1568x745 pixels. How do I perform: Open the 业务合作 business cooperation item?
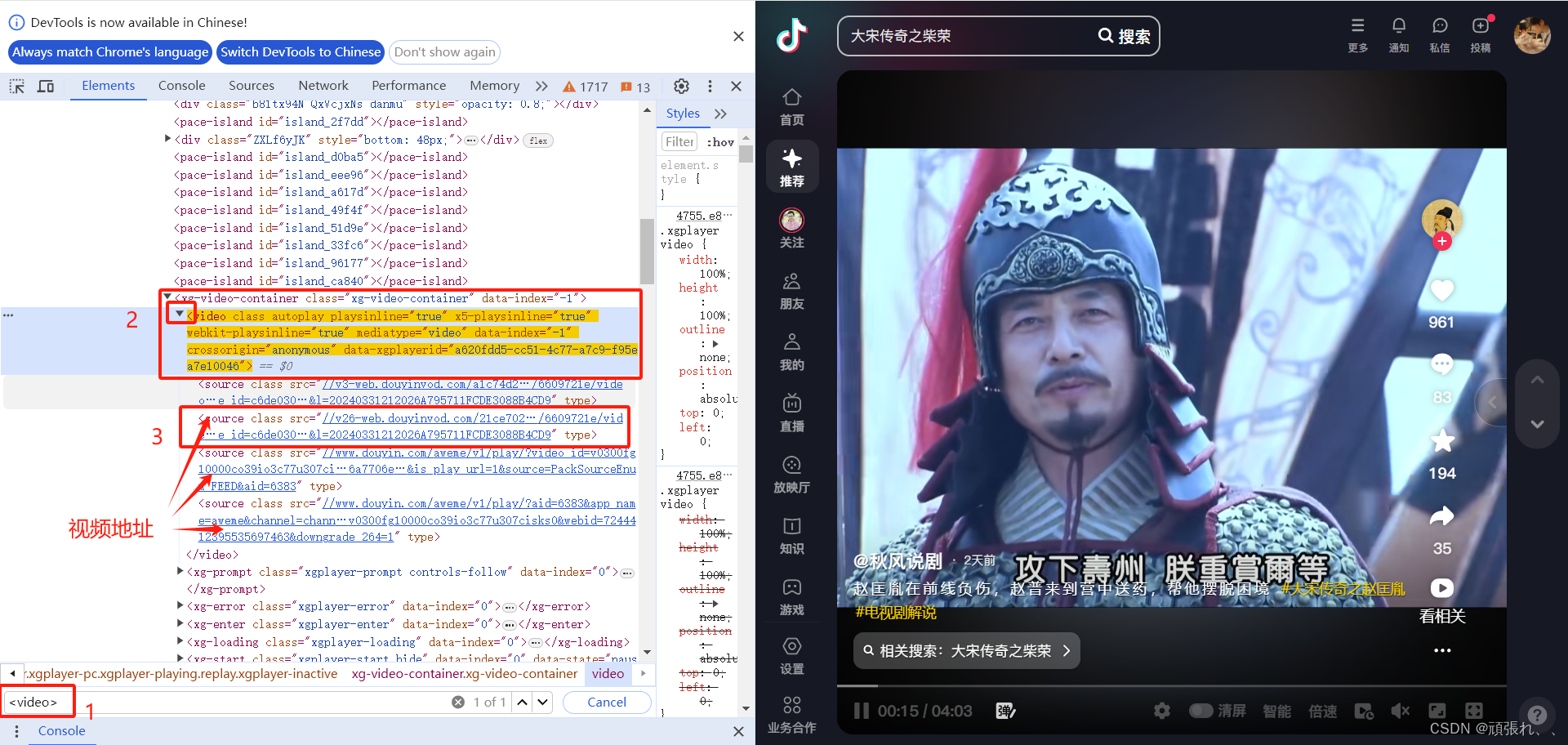[791, 715]
